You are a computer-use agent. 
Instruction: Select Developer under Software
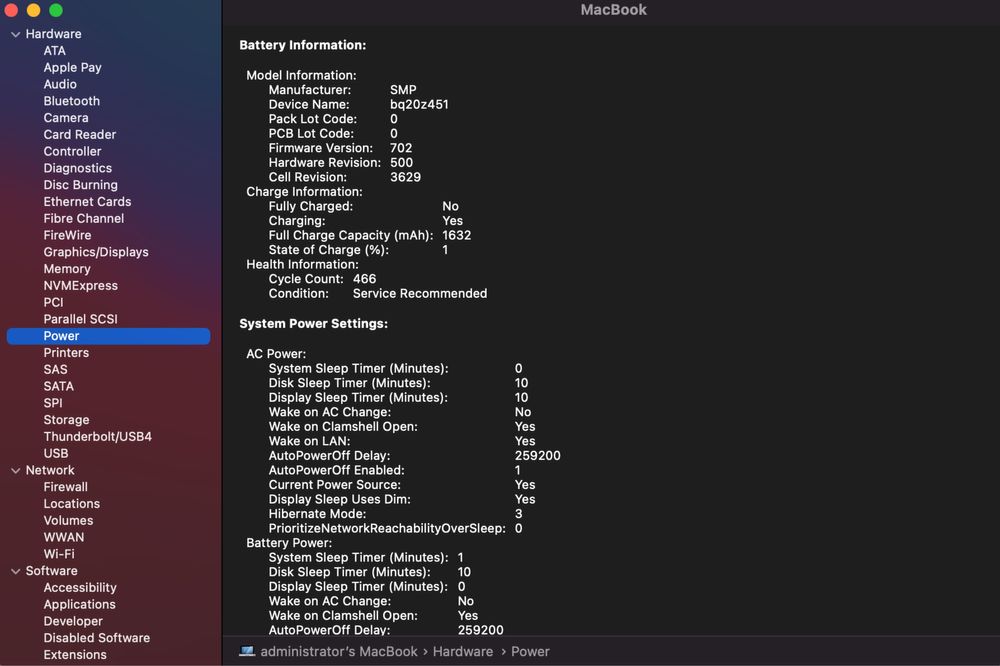(x=73, y=621)
